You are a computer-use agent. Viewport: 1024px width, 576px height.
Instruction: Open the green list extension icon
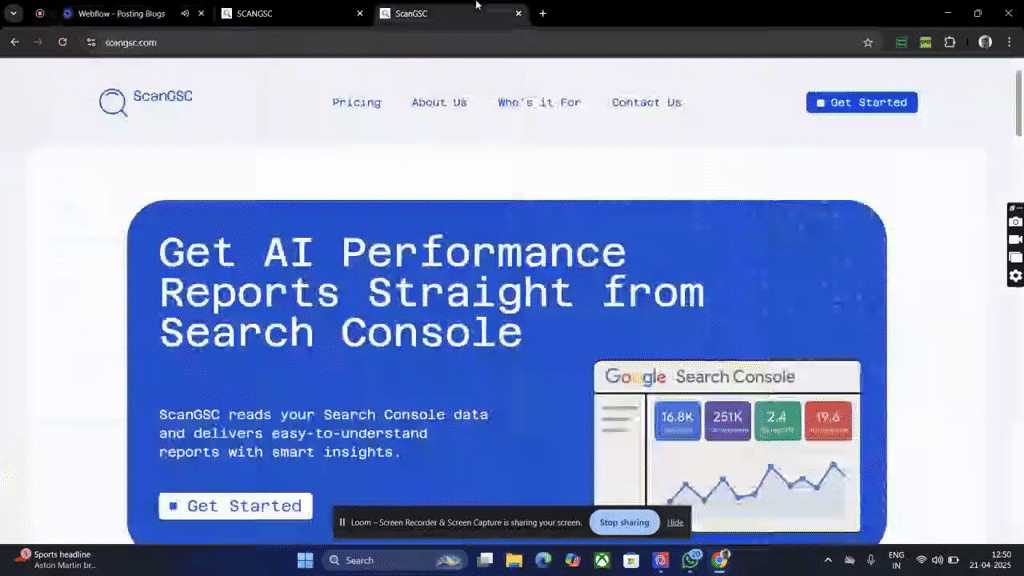[901, 42]
